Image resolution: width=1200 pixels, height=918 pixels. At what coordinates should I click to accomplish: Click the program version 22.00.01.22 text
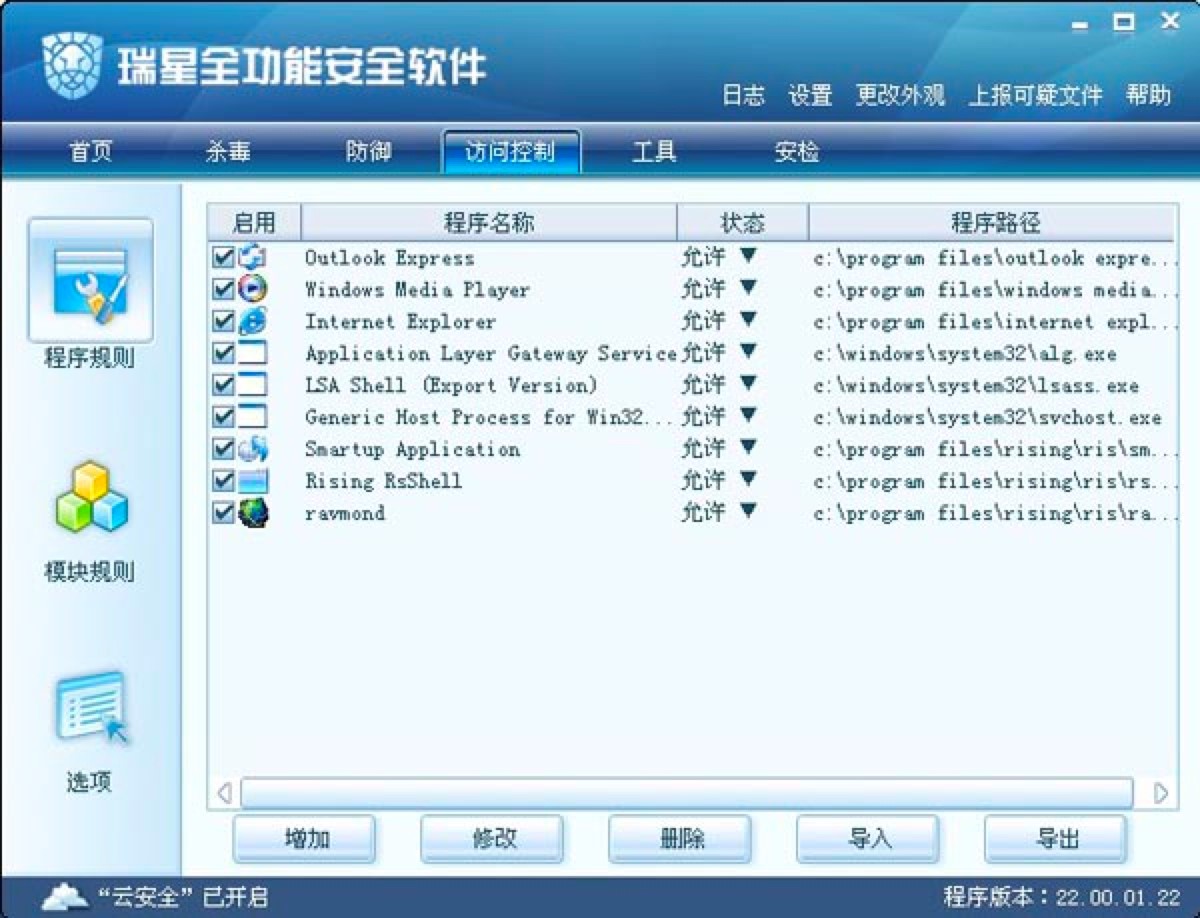[1062, 896]
